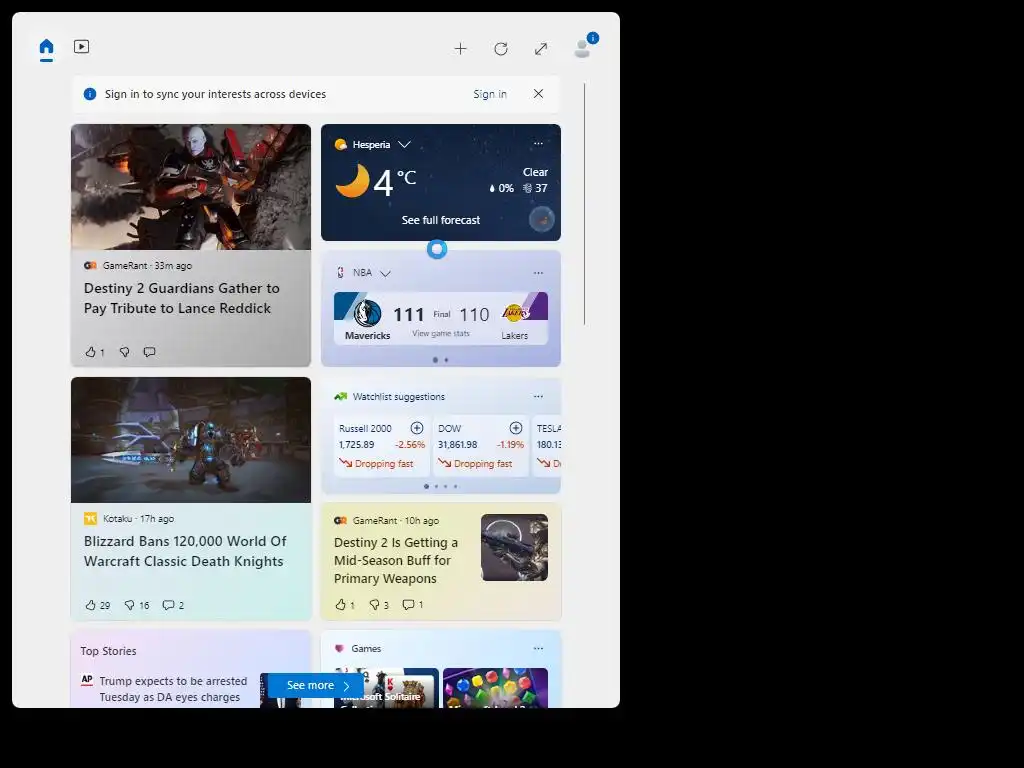Select second page dot in NBA widget

(x=447, y=360)
